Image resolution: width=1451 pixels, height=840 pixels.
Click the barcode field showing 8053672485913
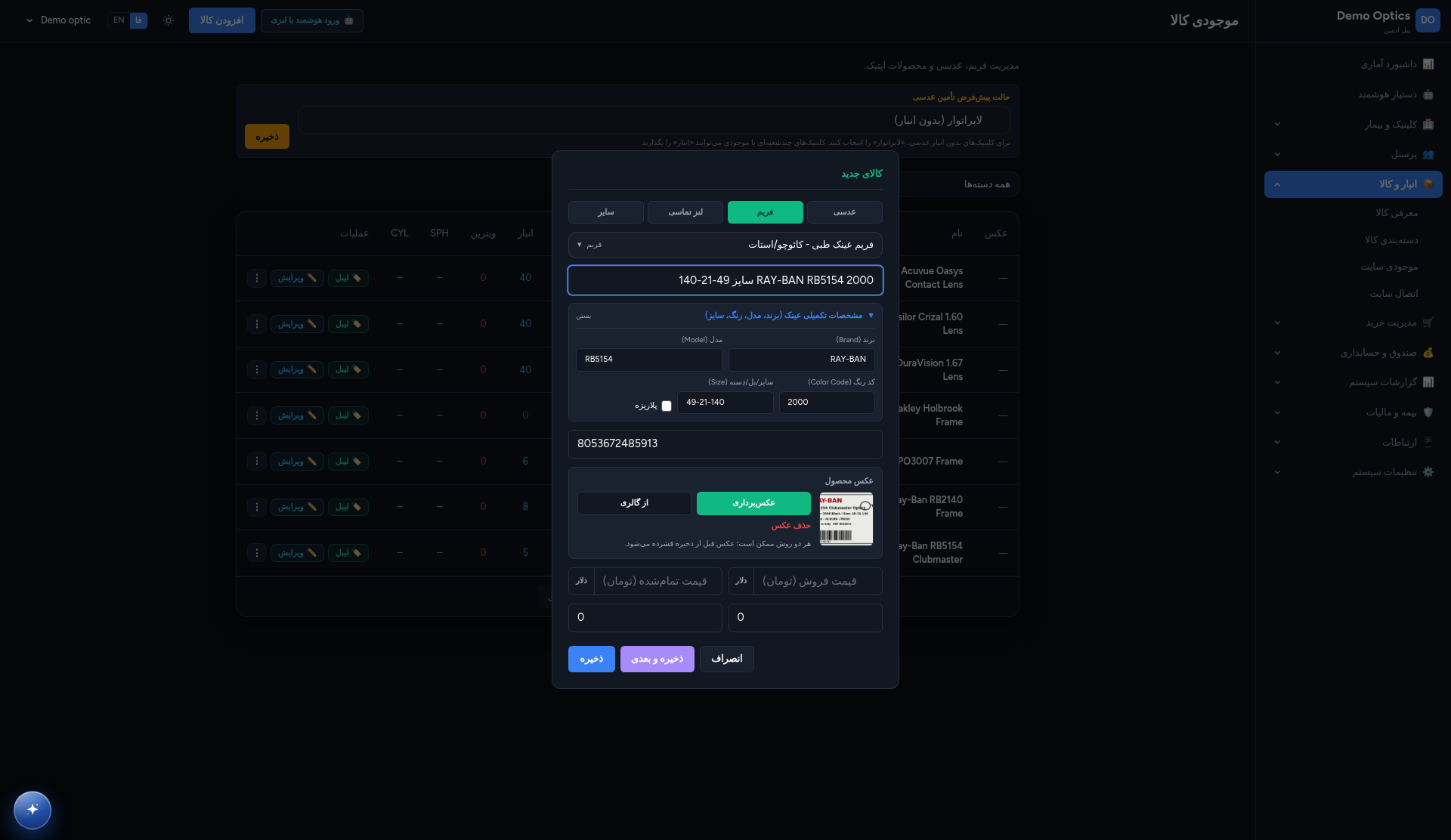point(725,443)
